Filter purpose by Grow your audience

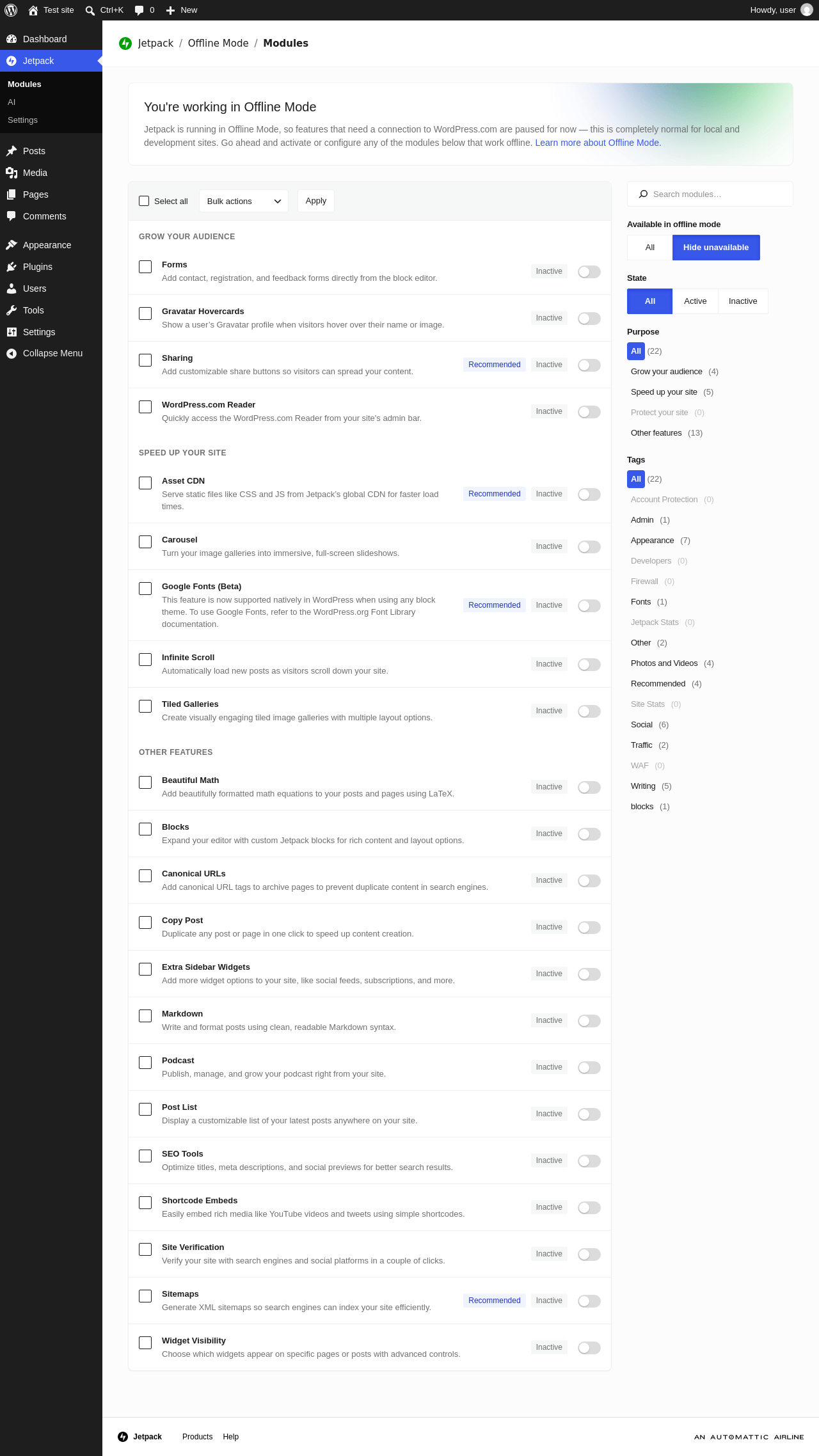pyautogui.click(x=667, y=372)
